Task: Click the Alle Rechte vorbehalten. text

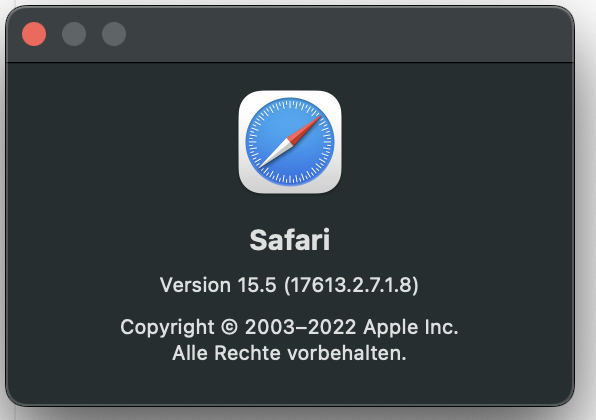Action: 289,353
